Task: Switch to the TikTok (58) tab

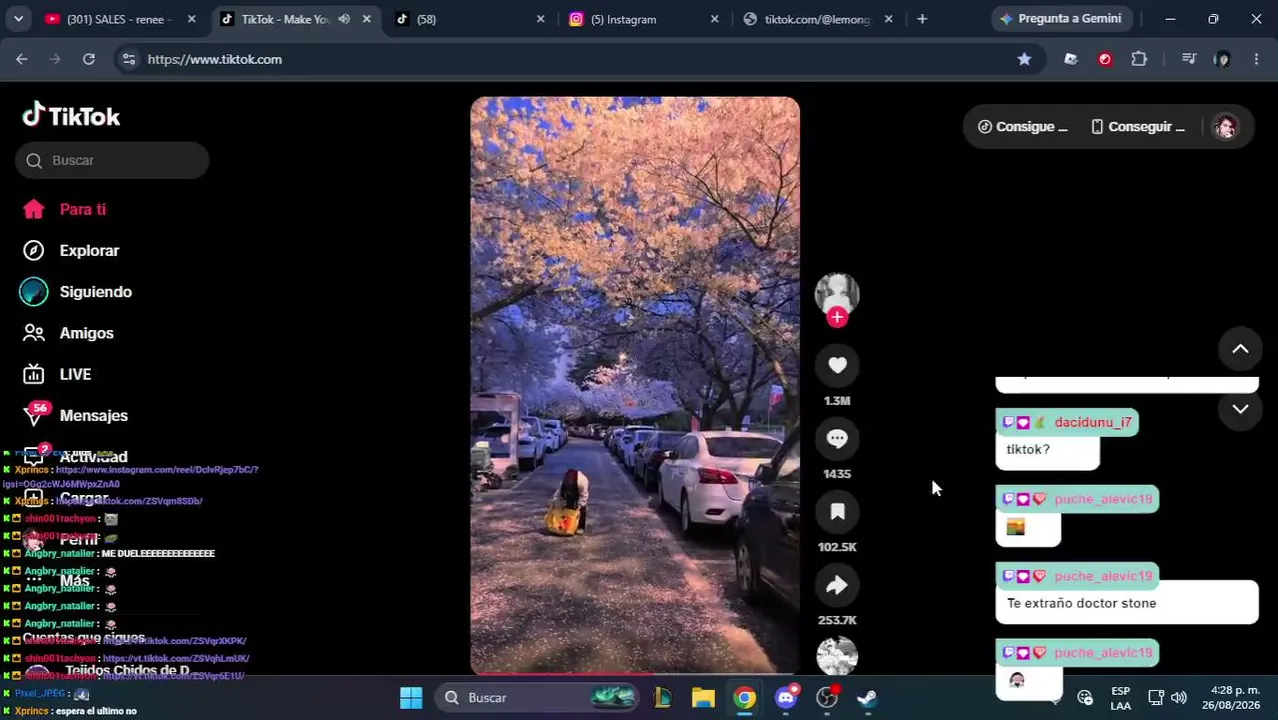Action: tap(470, 19)
